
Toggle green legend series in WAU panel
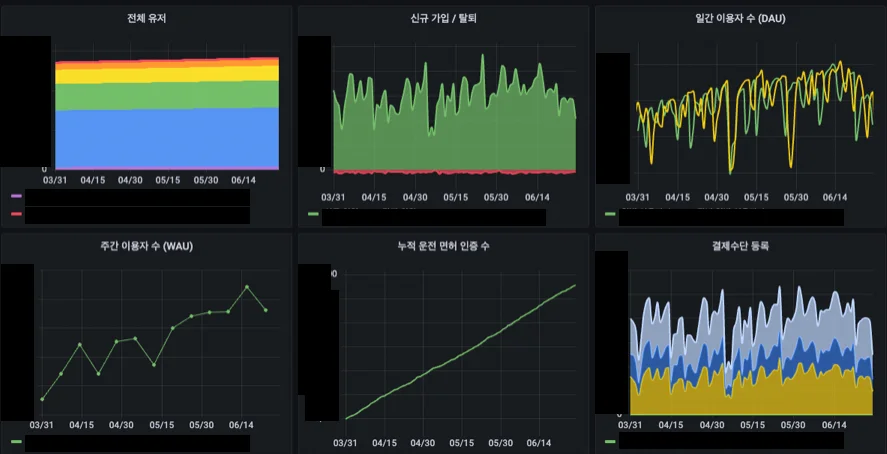16,441
